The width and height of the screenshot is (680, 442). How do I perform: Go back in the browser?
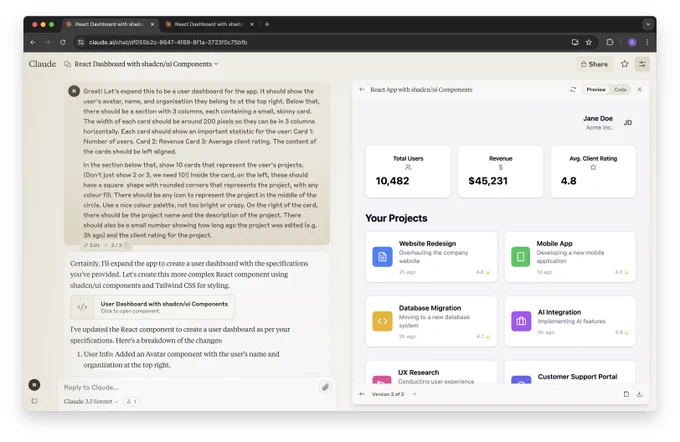pyautogui.click(x=33, y=42)
